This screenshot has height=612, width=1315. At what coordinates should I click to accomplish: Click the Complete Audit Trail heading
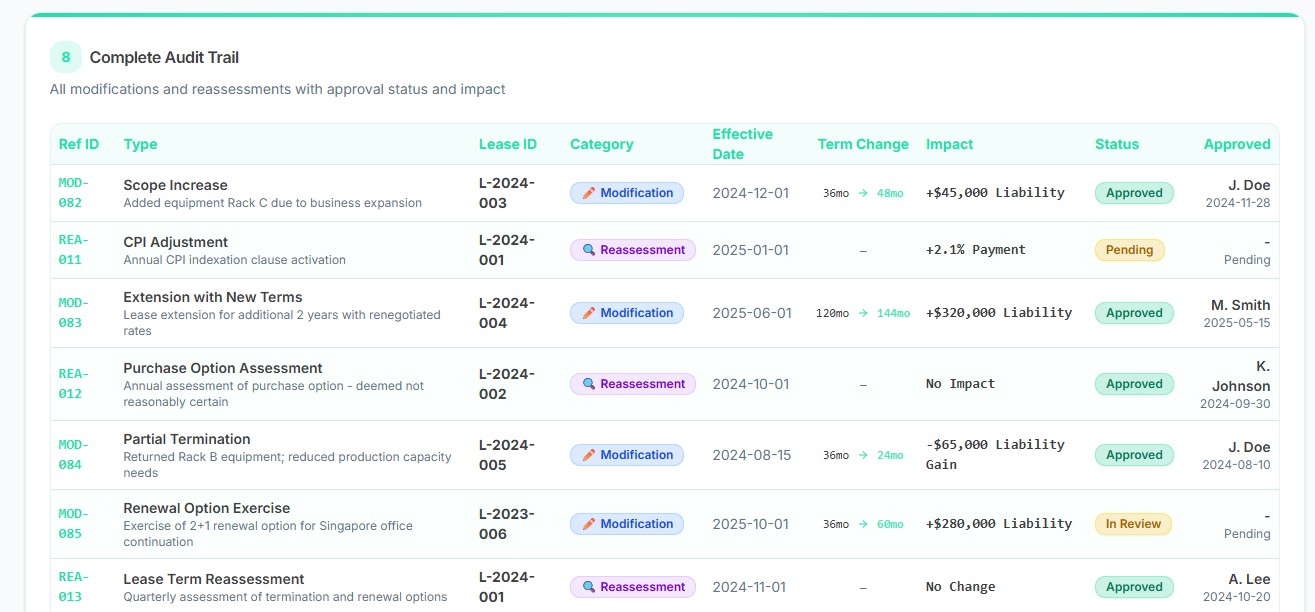pos(164,57)
